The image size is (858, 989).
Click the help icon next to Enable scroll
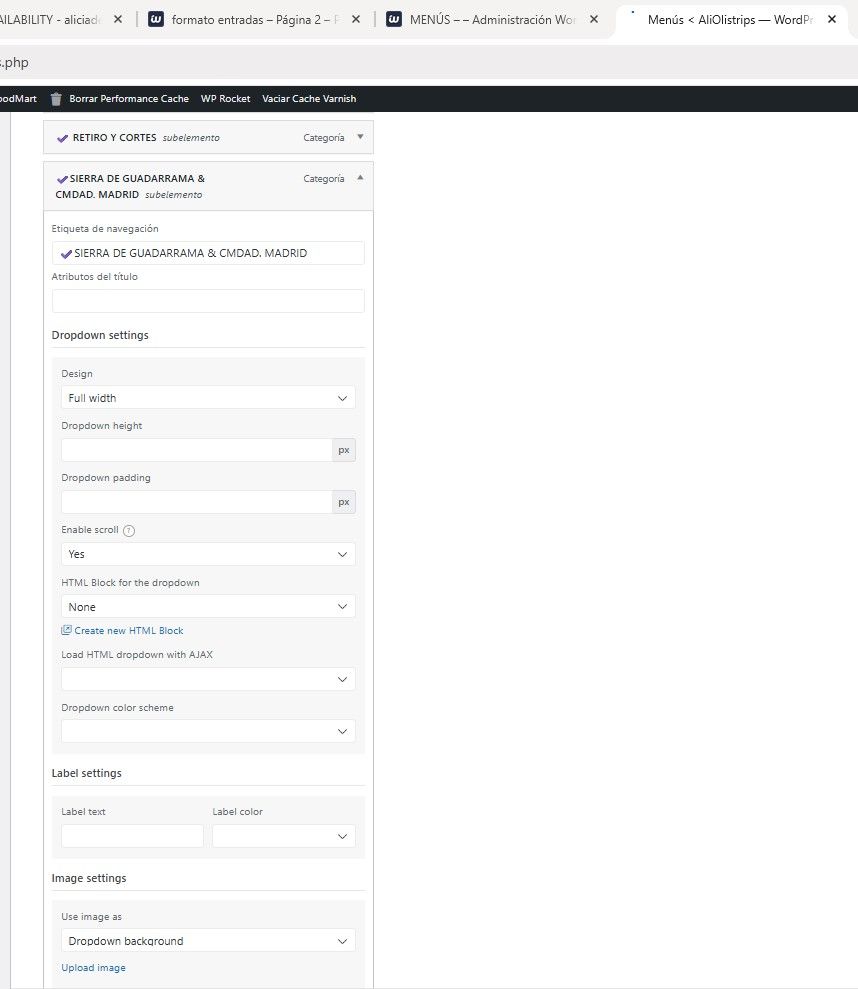pyautogui.click(x=129, y=530)
